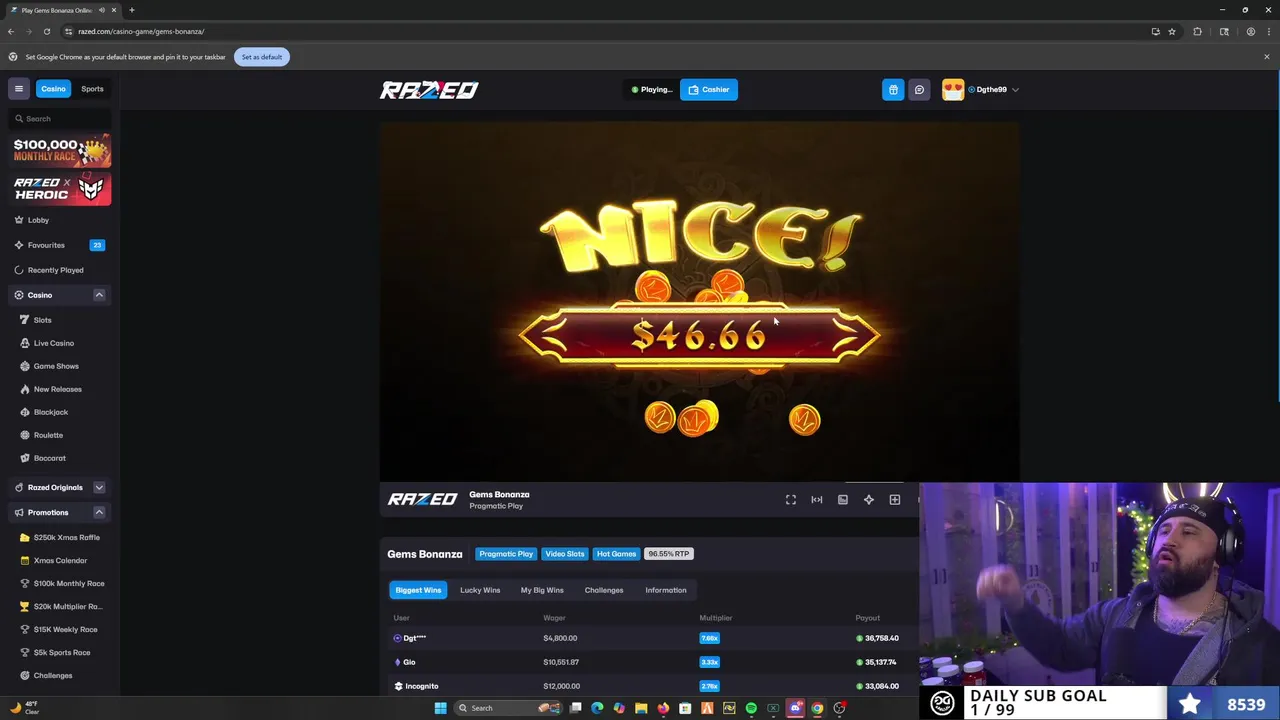Switch to the Sports section toggle

(x=92, y=89)
